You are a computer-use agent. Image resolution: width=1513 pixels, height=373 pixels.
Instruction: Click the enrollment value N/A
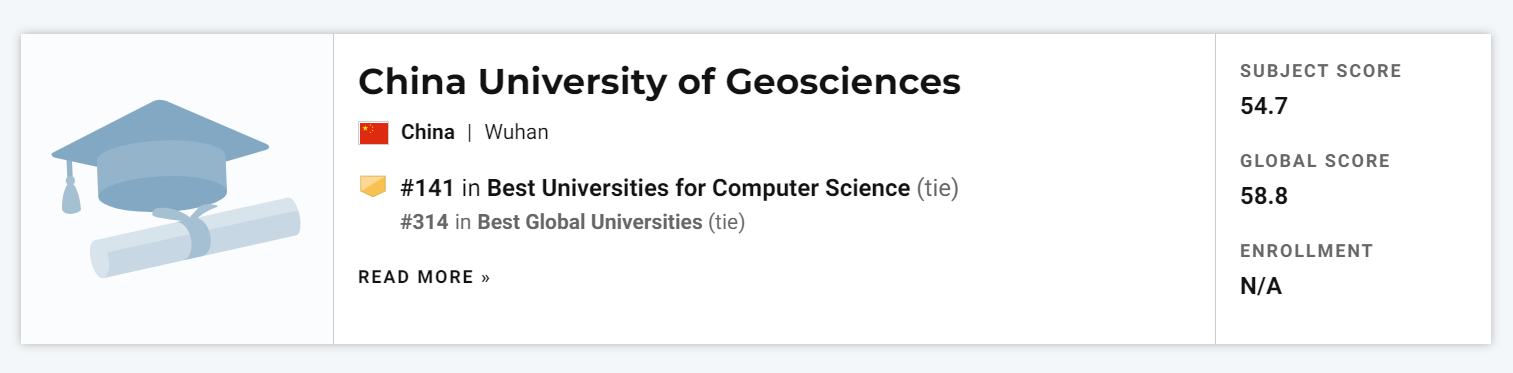pyautogui.click(x=1261, y=286)
